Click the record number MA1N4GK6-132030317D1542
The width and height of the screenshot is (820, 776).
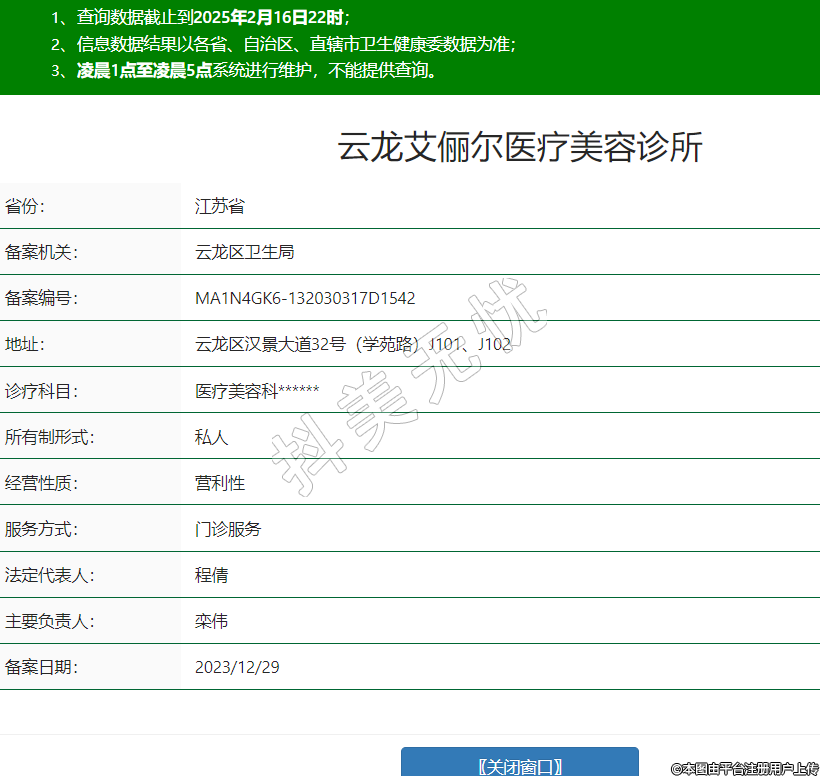[305, 298]
